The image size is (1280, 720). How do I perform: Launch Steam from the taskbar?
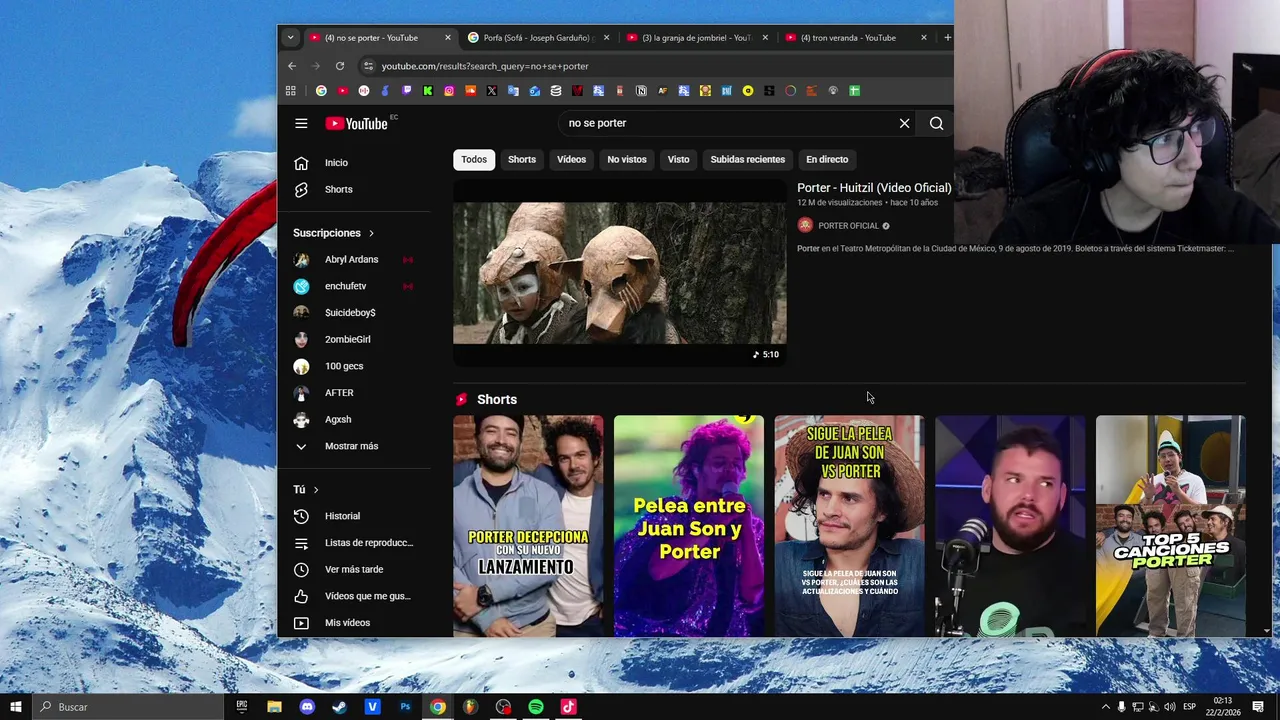point(339,707)
